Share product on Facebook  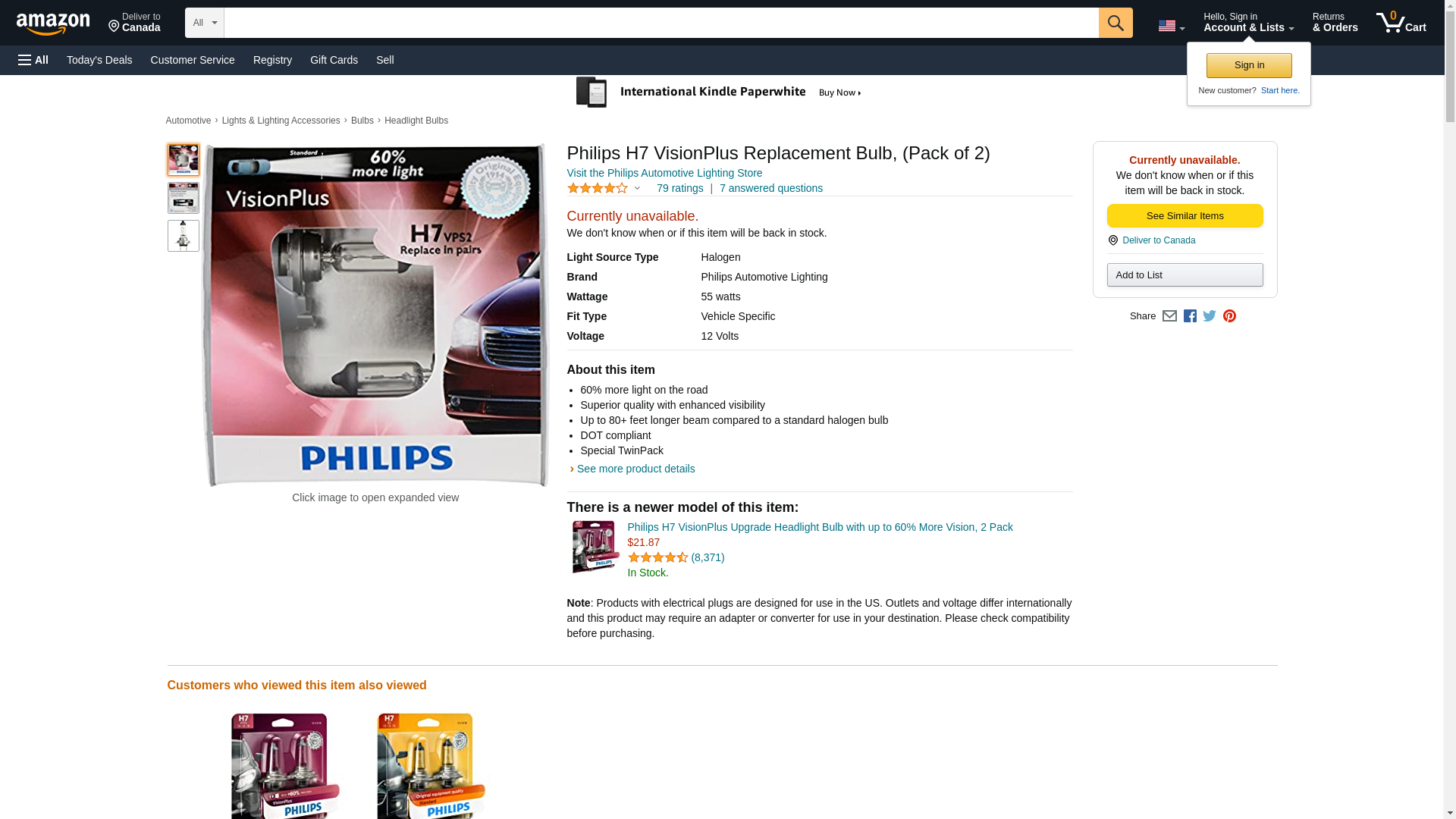[1190, 316]
